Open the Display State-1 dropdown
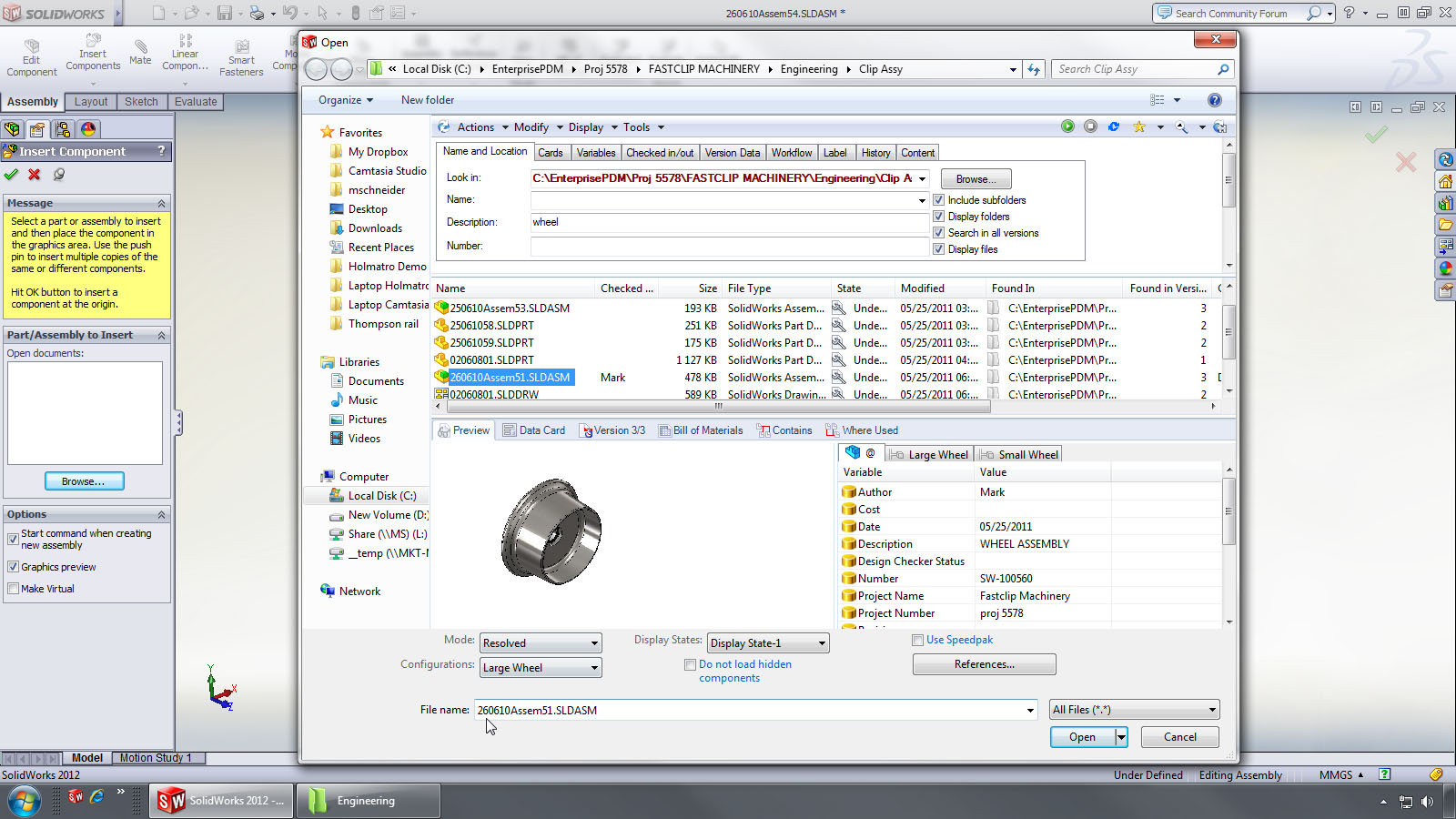The image size is (1456, 819). (768, 643)
